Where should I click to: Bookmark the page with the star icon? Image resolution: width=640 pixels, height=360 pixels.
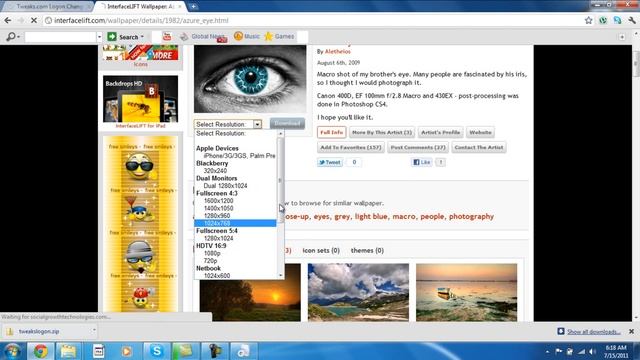point(588,20)
